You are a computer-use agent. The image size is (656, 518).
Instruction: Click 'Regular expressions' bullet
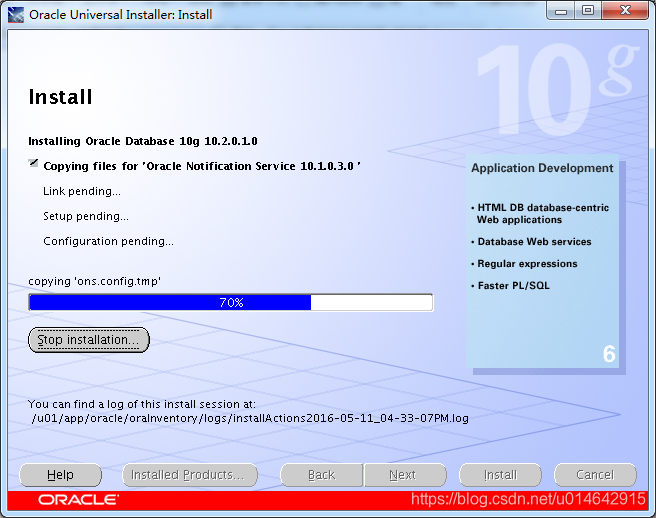point(524,264)
